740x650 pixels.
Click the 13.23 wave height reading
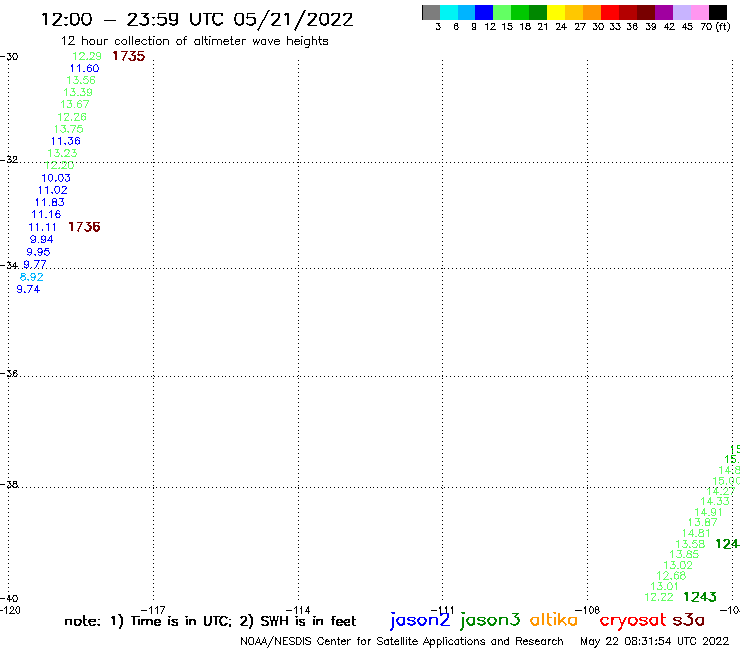click(62, 153)
